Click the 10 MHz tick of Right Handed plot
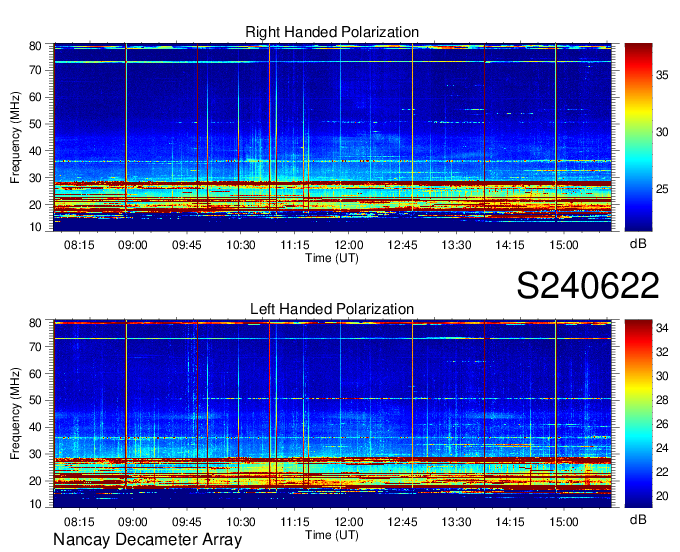680x552 pixels. pyautogui.click(x=35, y=227)
